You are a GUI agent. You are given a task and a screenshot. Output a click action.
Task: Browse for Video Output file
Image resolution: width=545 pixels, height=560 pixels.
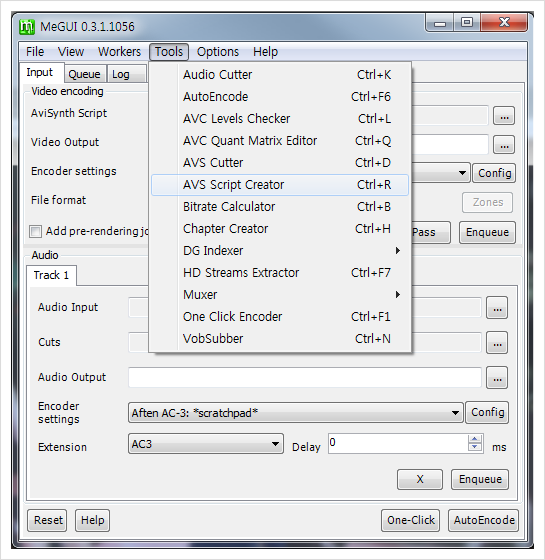(504, 145)
